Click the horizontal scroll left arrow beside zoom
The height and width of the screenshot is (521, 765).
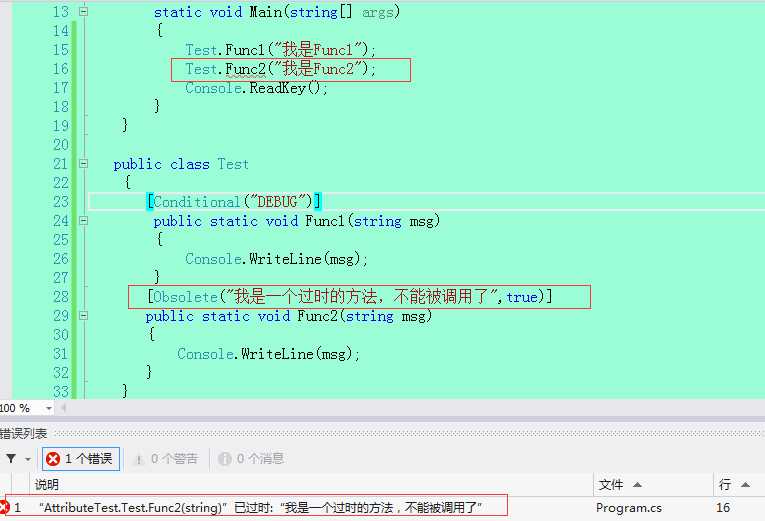[x=63, y=408]
